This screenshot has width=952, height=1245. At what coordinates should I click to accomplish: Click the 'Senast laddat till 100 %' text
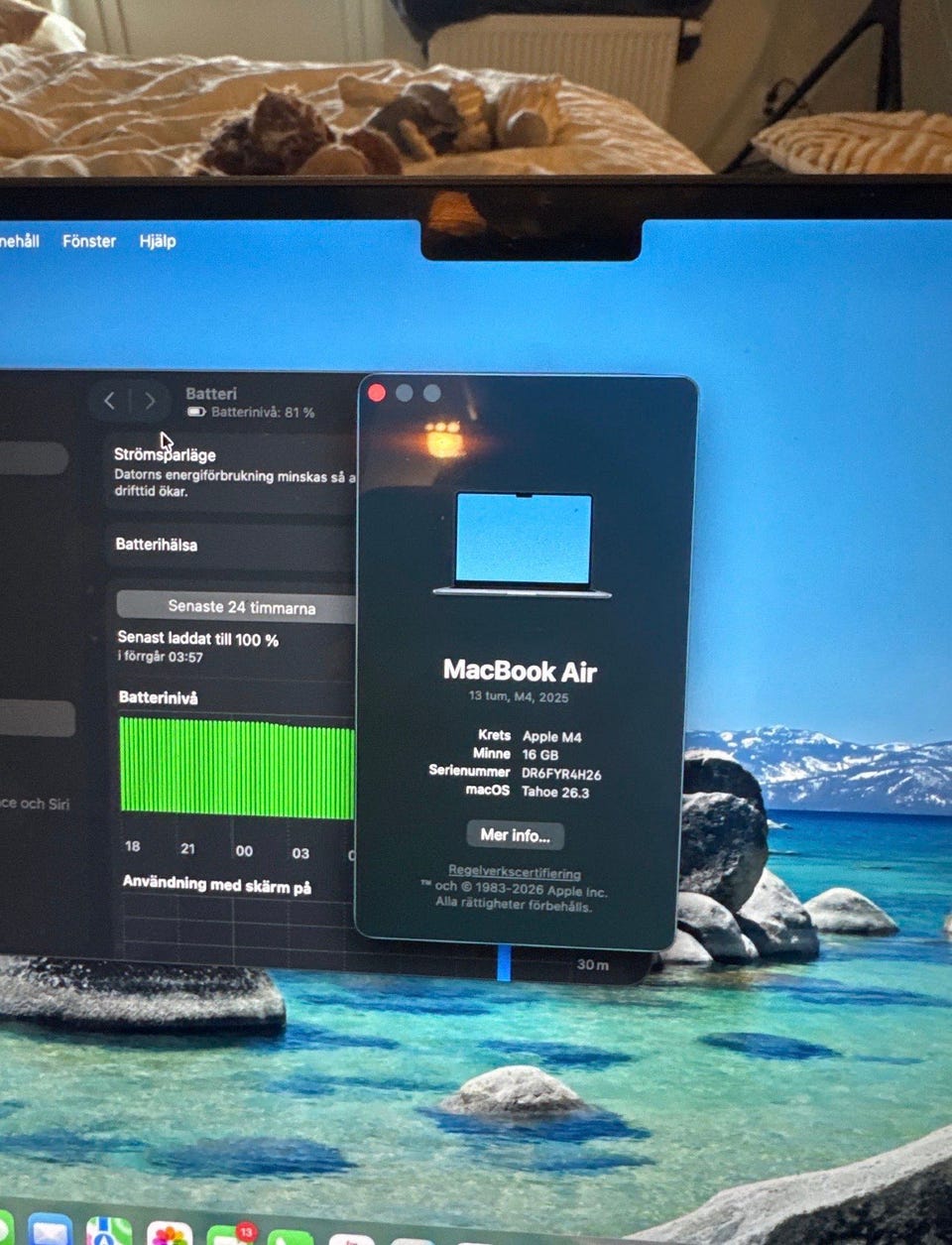[x=197, y=639]
